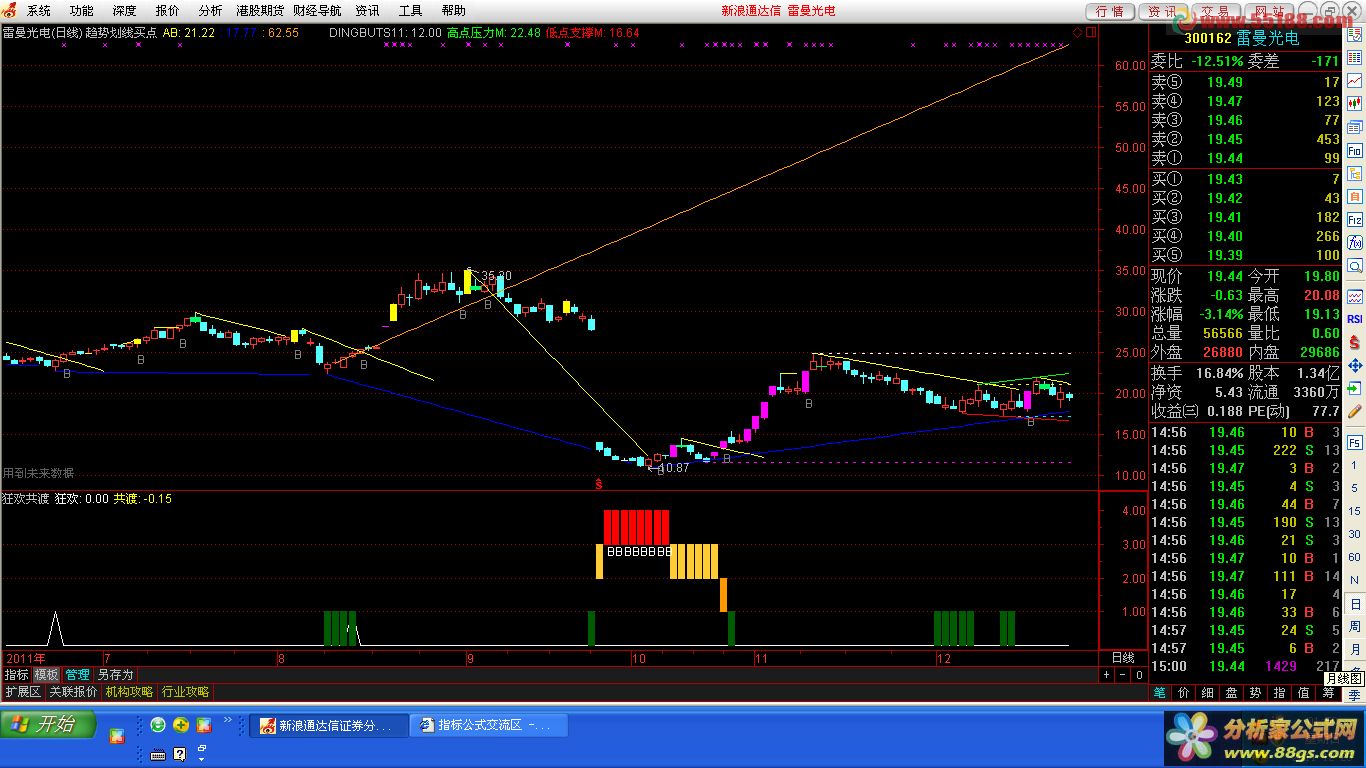
Task: Click the 日线 period label
Action: point(1123,657)
